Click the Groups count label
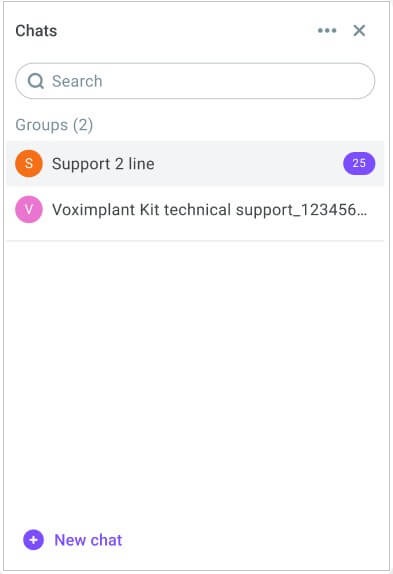 (x=54, y=125)
